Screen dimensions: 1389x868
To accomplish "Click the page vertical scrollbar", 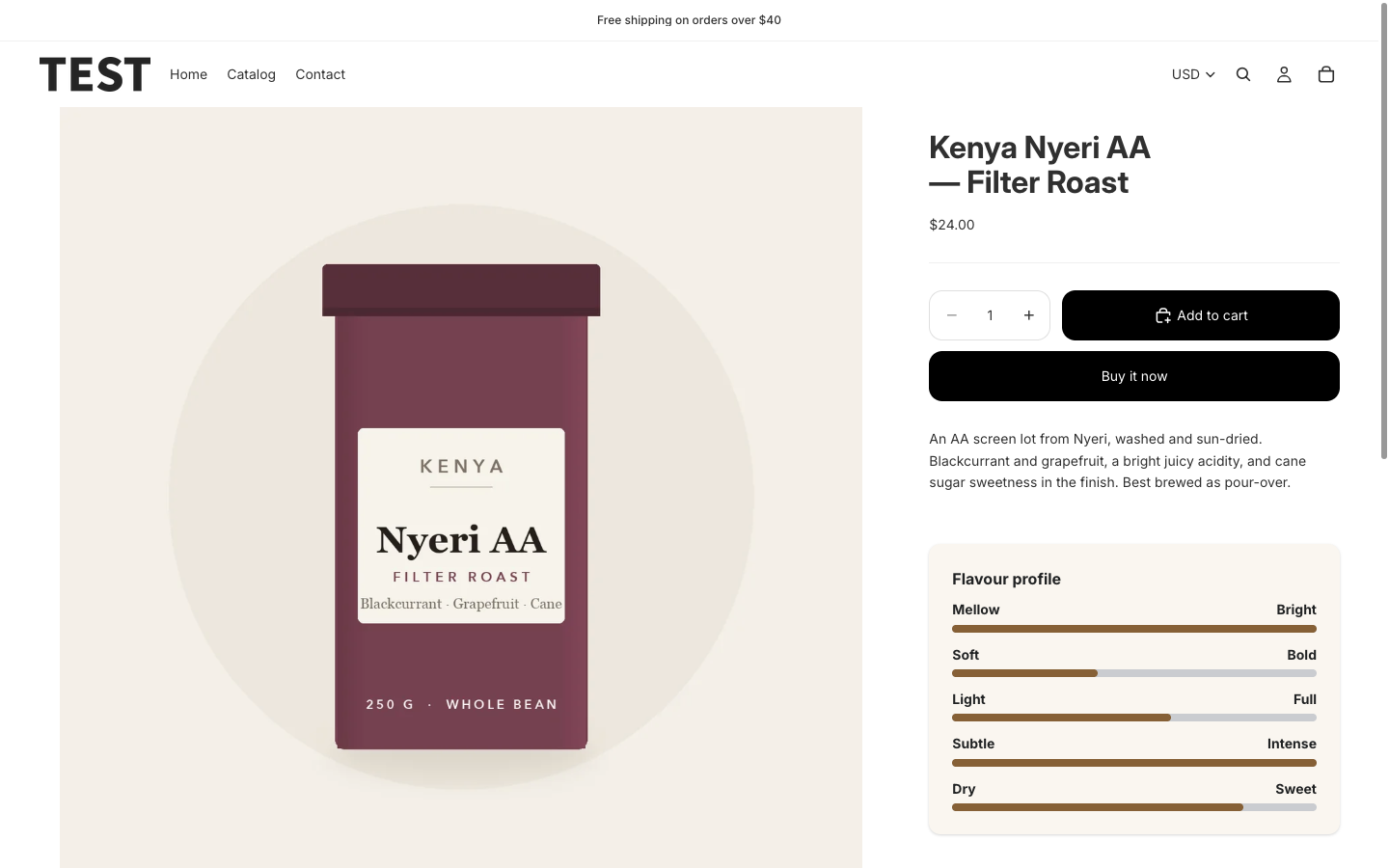I will (1383, 434).
